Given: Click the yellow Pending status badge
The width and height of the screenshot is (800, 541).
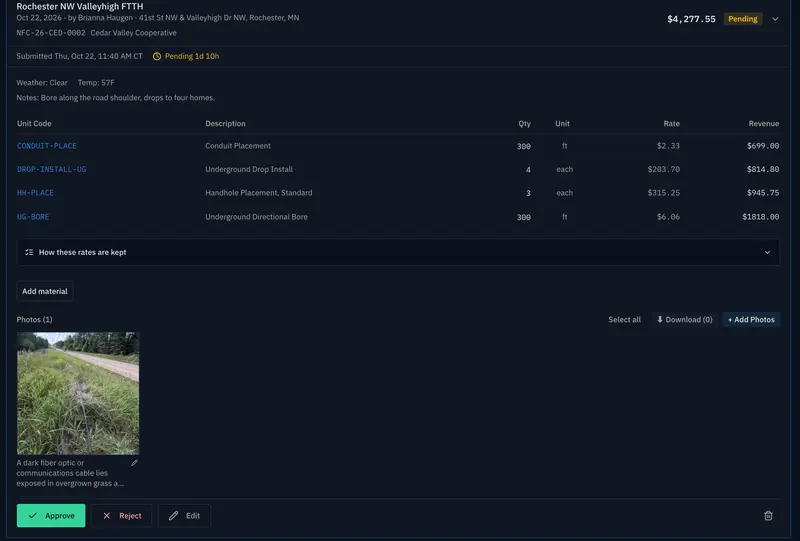Looking at the screenshot, I should pyautogui.click(x=743, y=19).
